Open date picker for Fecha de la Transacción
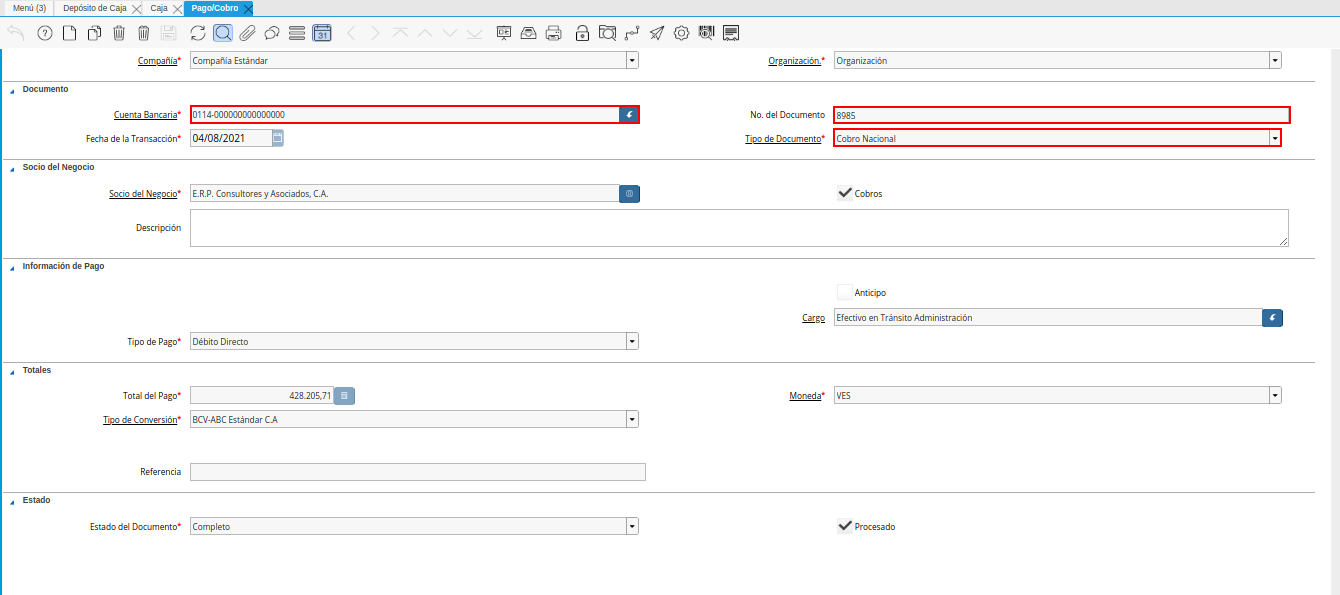The height and width of the screenshot is (595, 1340). click(x=278, y=138)
